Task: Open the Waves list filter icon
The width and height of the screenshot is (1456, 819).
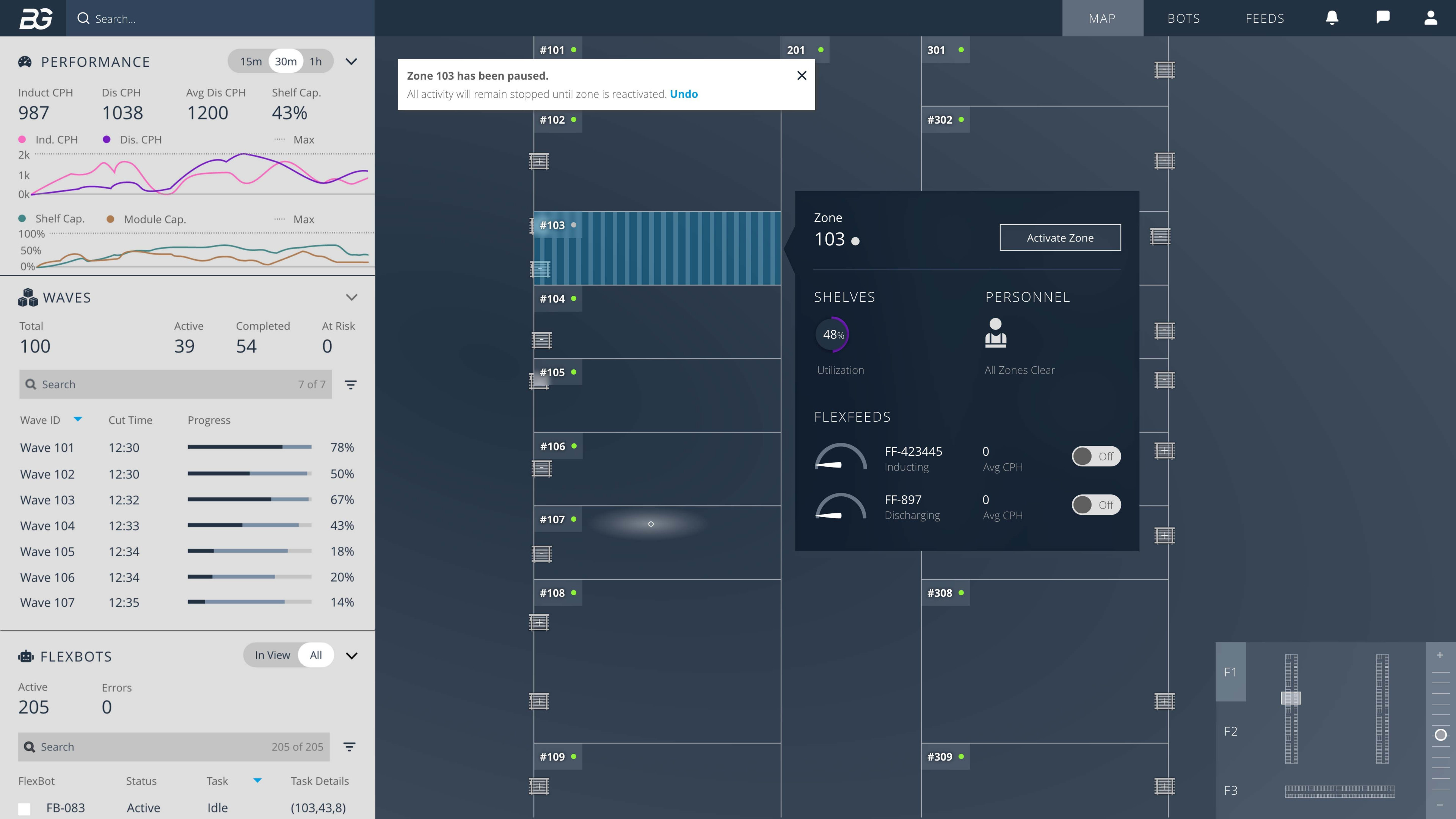Action: click(351, 384)
